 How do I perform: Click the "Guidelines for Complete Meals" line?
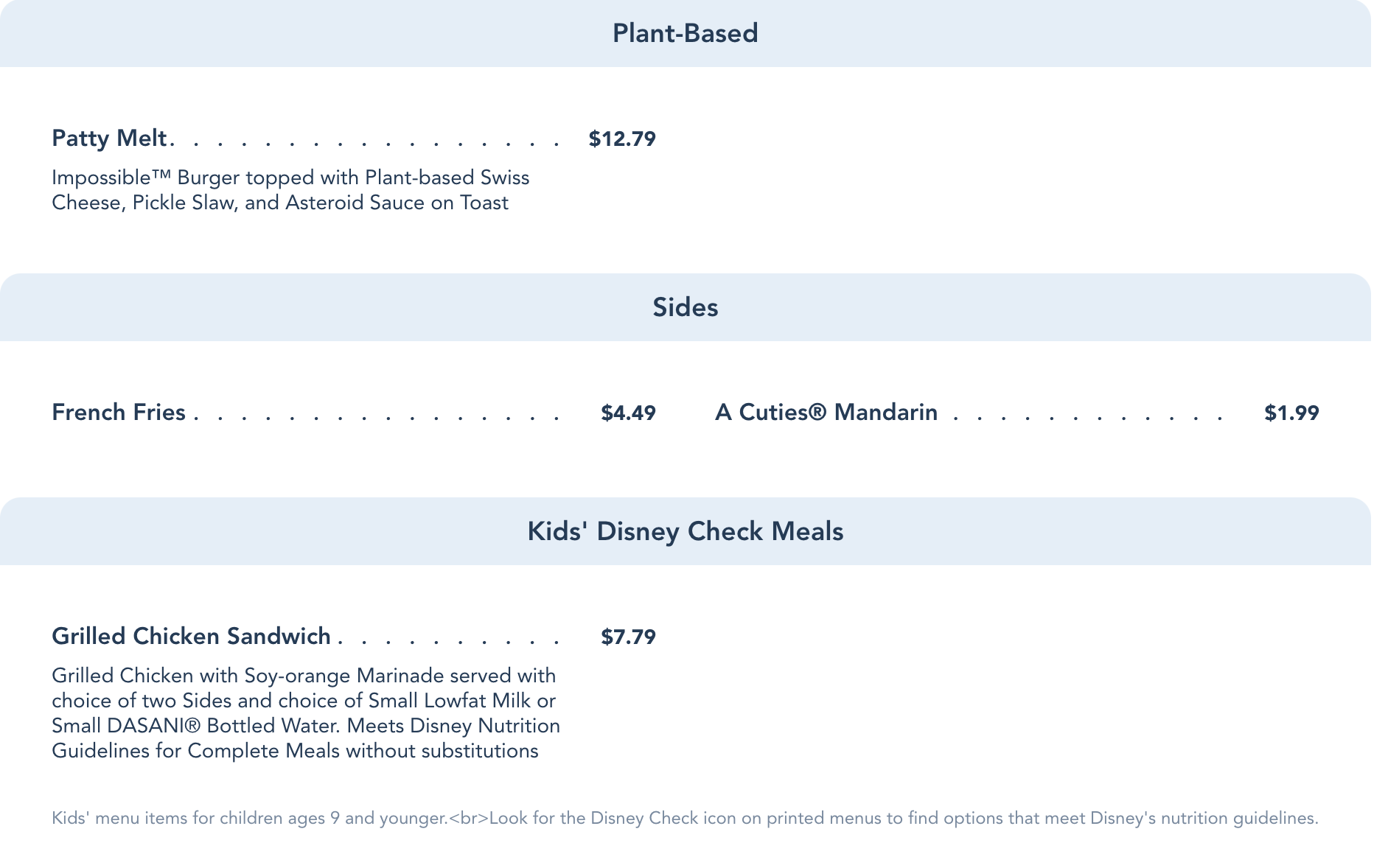click(x=195, y=752)
